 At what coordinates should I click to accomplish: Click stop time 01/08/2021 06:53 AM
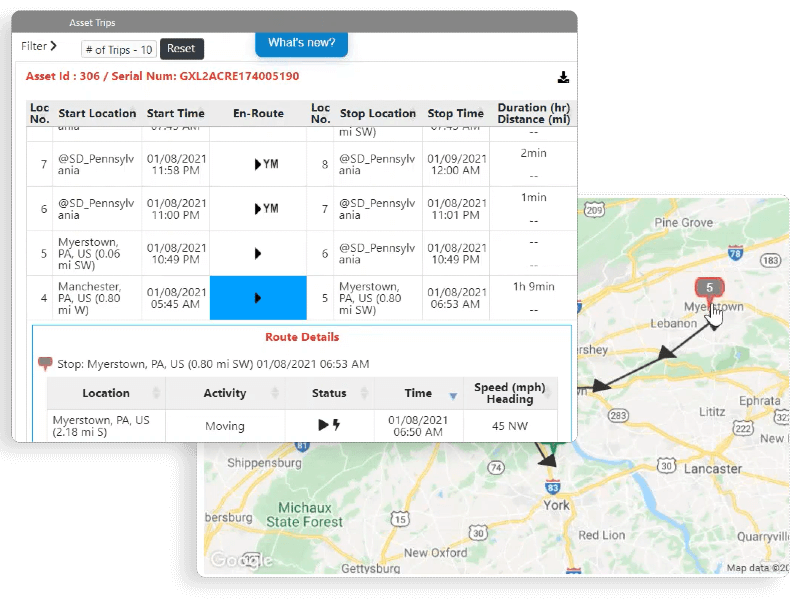pyautogui.click(x=456, y=298)
